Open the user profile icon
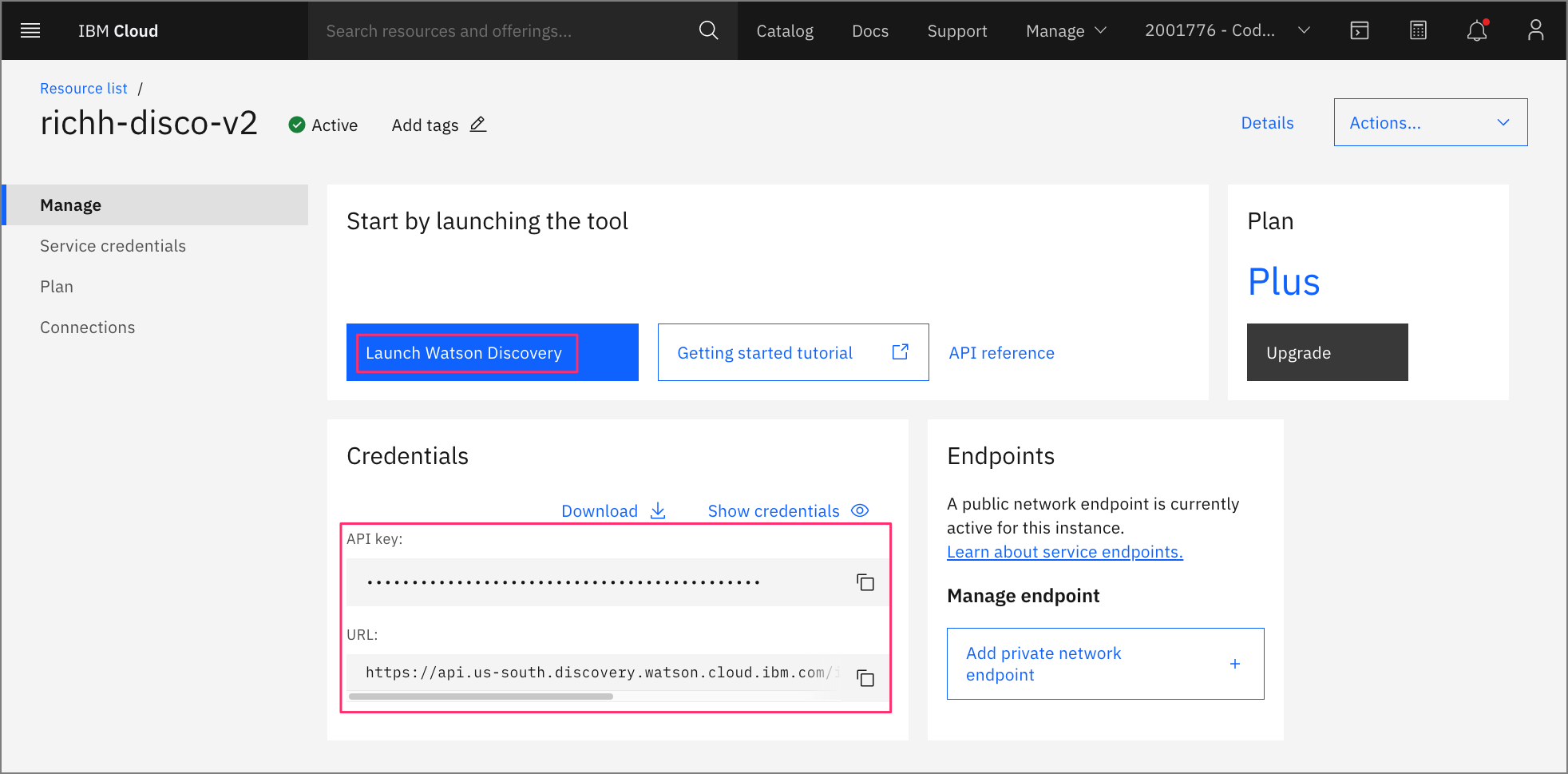1568x774 pixels. (1535, 30)
